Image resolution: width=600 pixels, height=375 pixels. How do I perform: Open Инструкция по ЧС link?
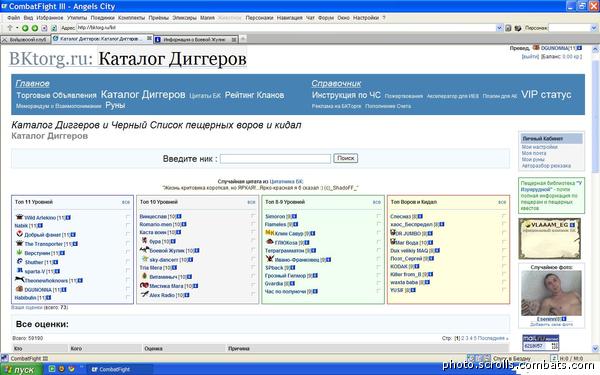point(346,95)
